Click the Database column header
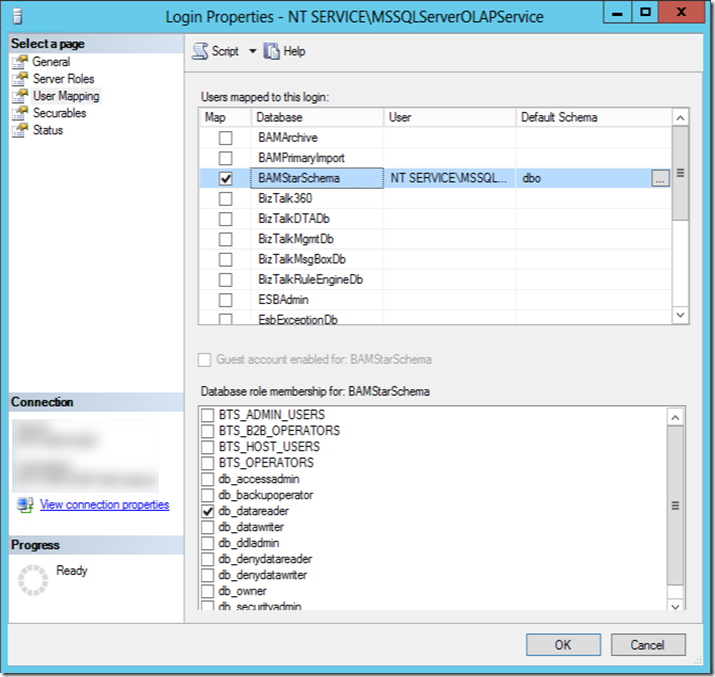This screenshot has height=677, width=715. point(317,118)
